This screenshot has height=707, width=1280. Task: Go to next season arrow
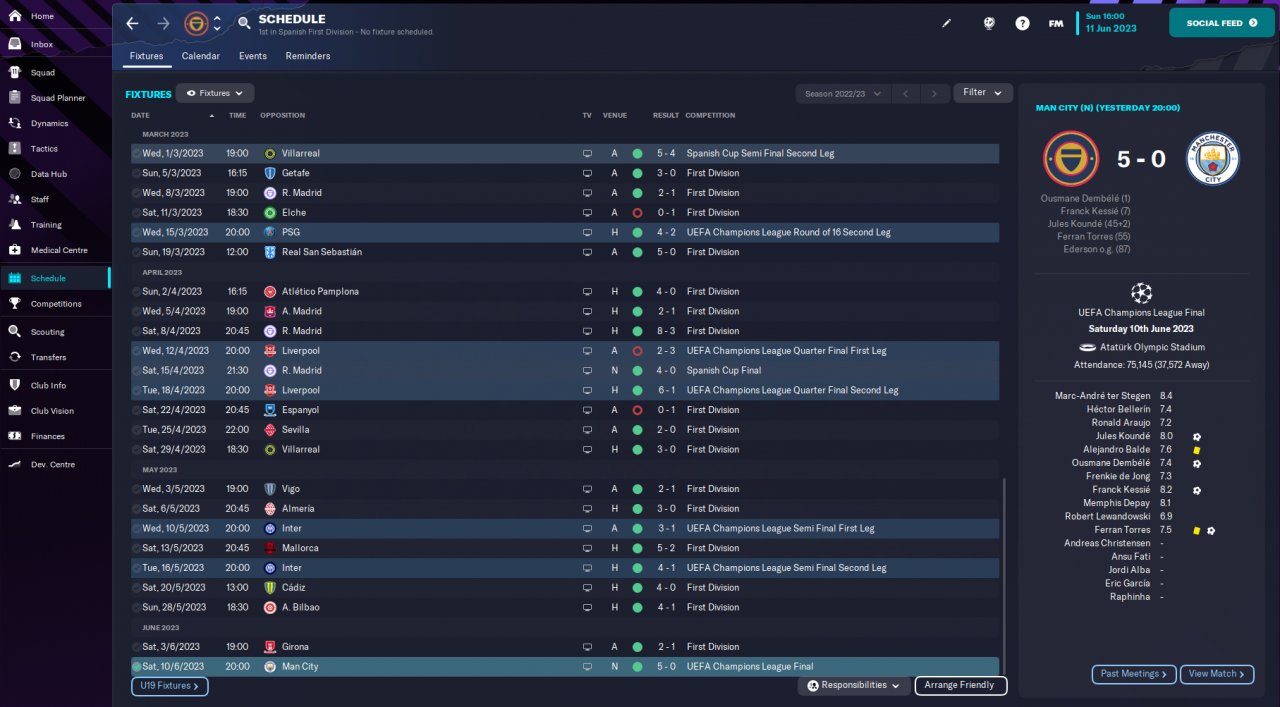[x=934, y=94]
